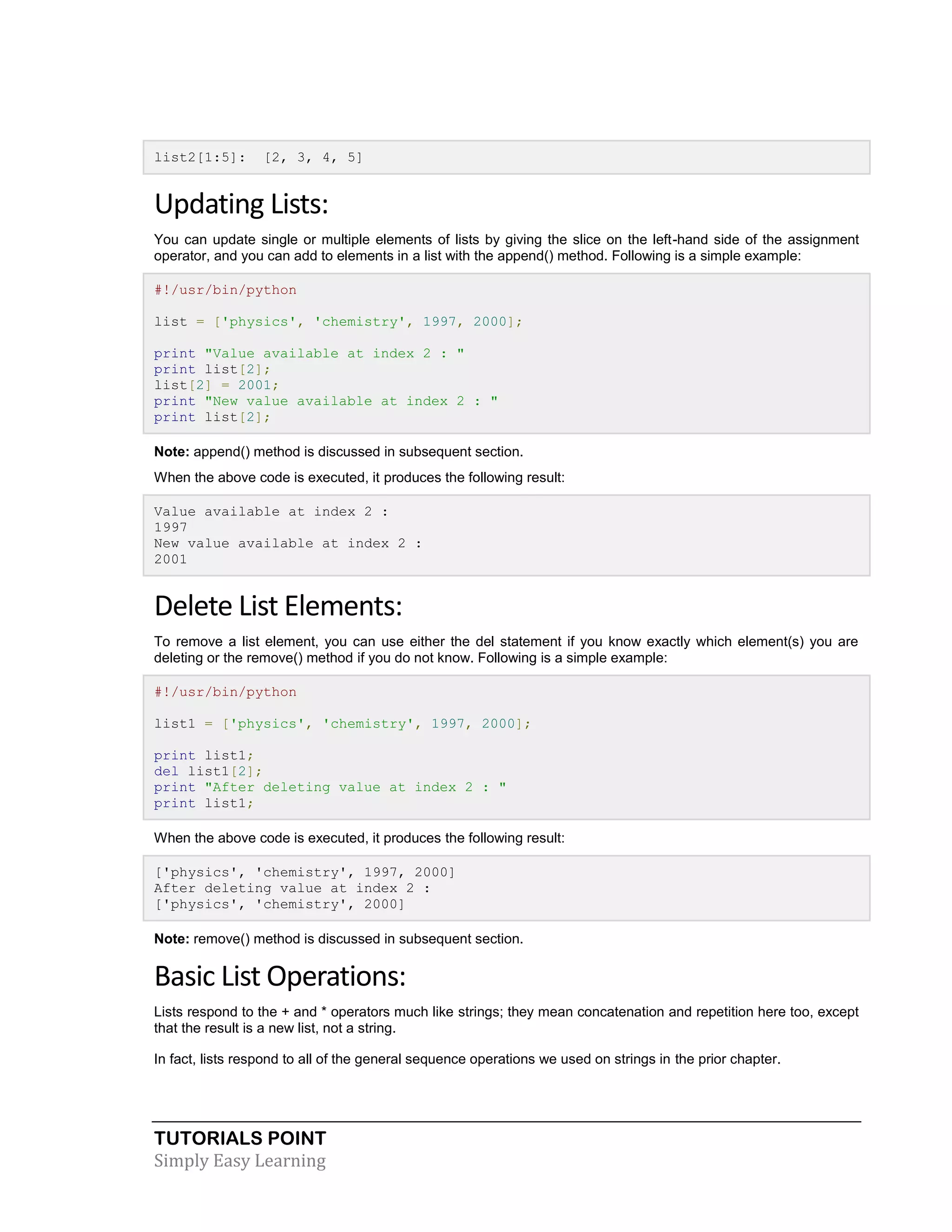952x1232 pixels.
Task: Click the sentence starting 'In fact, lists respond'
Action: 467,1059
